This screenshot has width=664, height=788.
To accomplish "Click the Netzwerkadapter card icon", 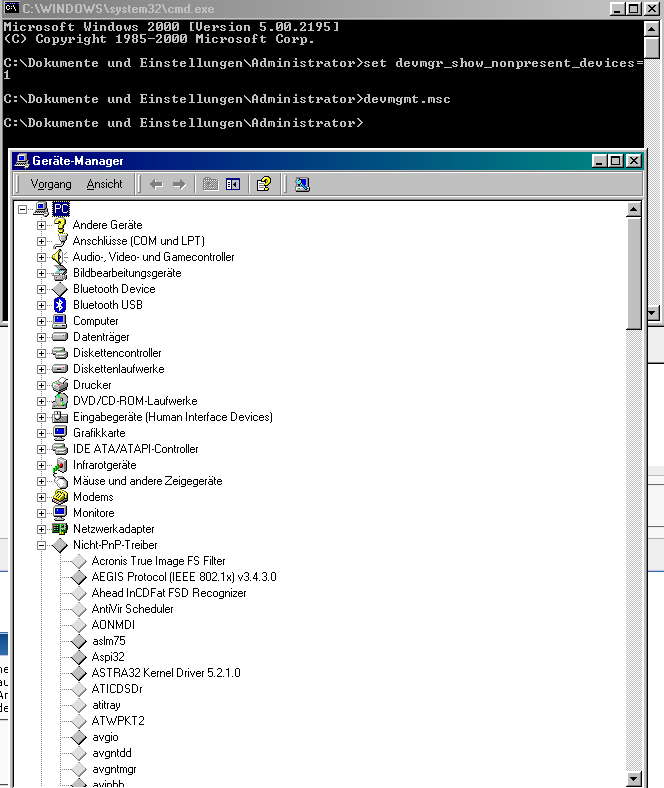I will [x=60, y=529].
